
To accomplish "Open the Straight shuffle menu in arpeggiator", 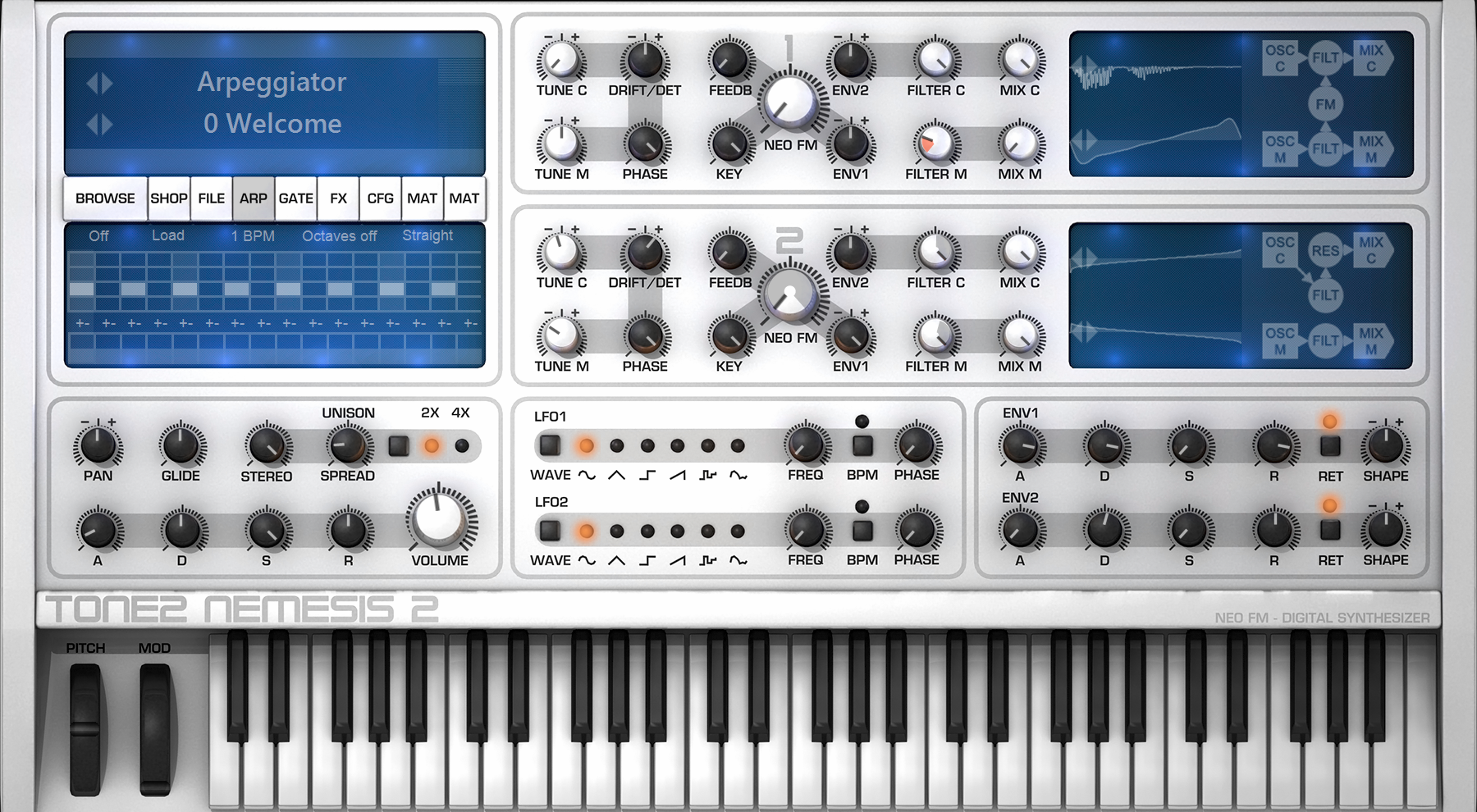I will click(x=427, y=235).
